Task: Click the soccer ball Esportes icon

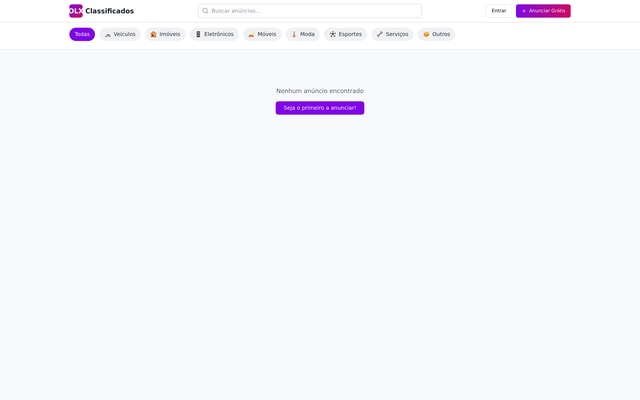Action: [333, 34]
